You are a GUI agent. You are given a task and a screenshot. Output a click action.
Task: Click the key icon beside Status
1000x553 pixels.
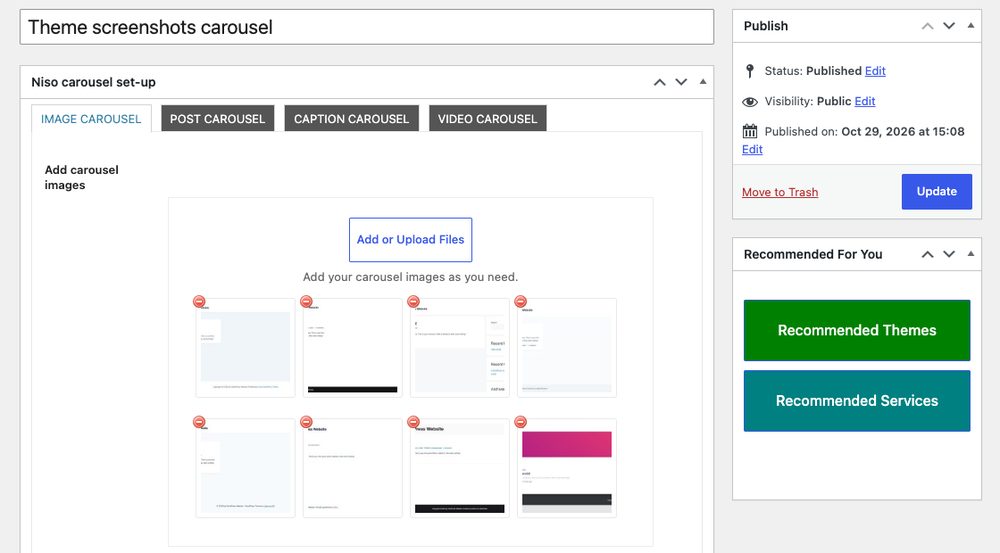pyautogui.click(x=750, y=71)
